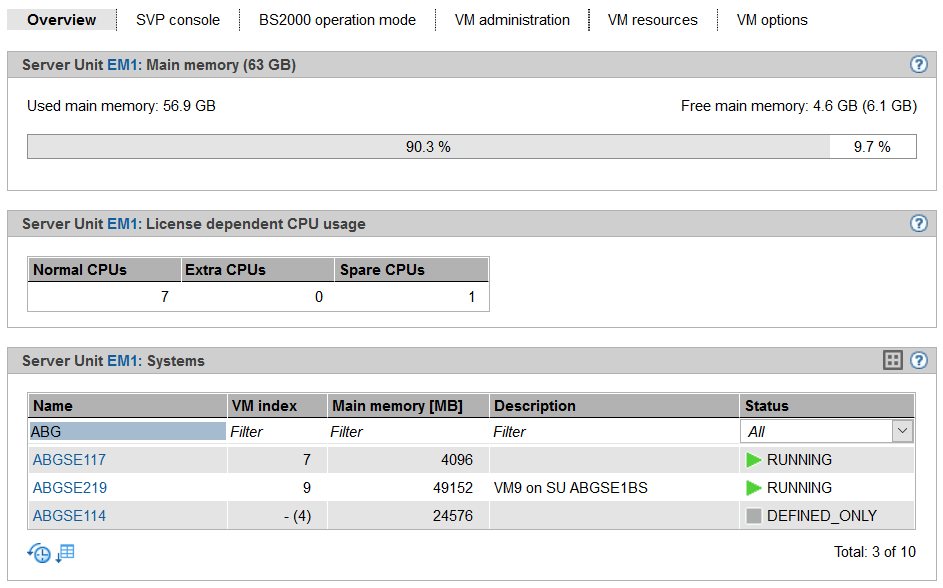Click the tile view icon in Systems header

pyautogui.click(x=893, y=361)
